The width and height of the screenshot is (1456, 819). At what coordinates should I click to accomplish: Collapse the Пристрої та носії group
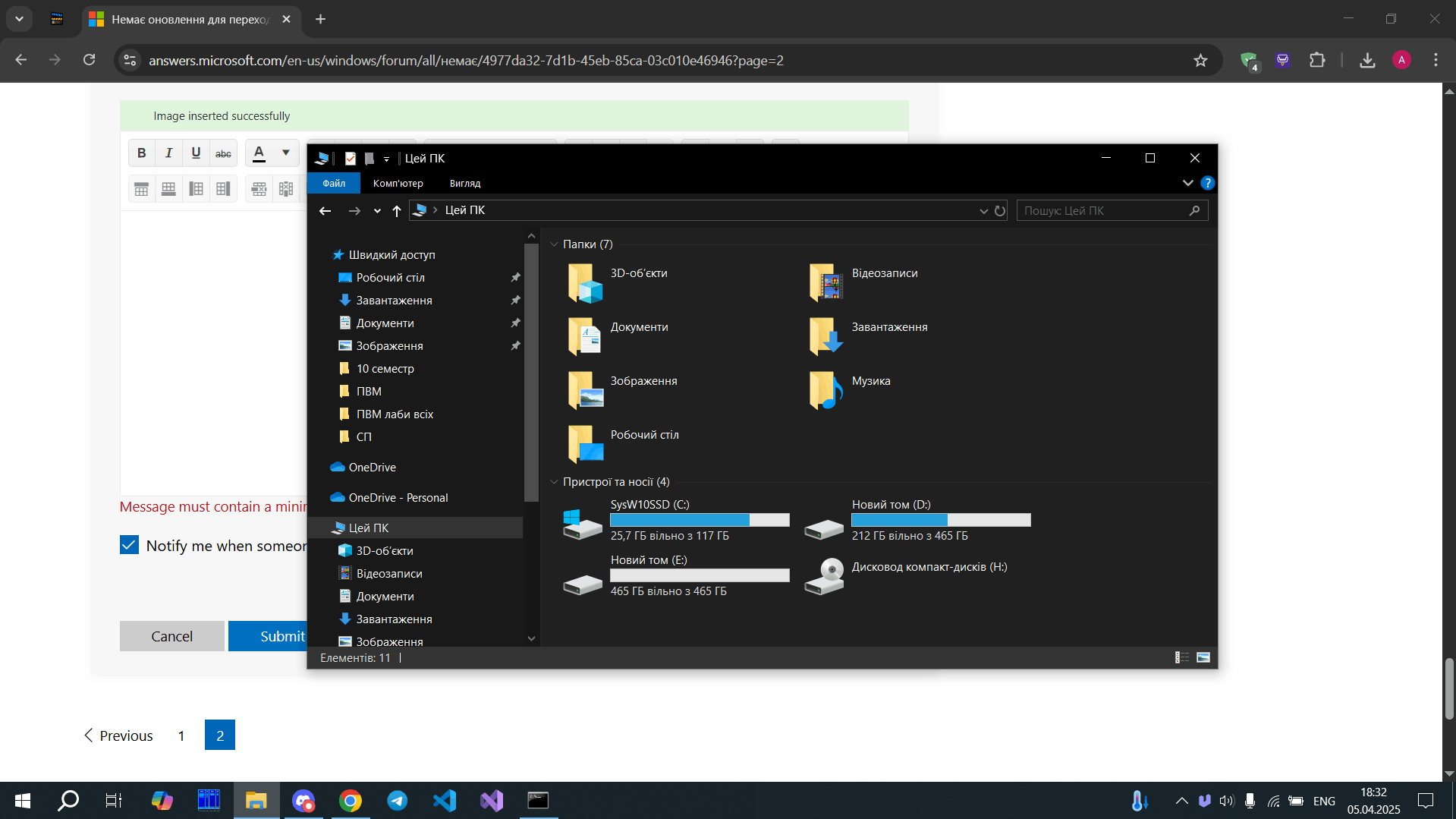(x=554, y=482)
